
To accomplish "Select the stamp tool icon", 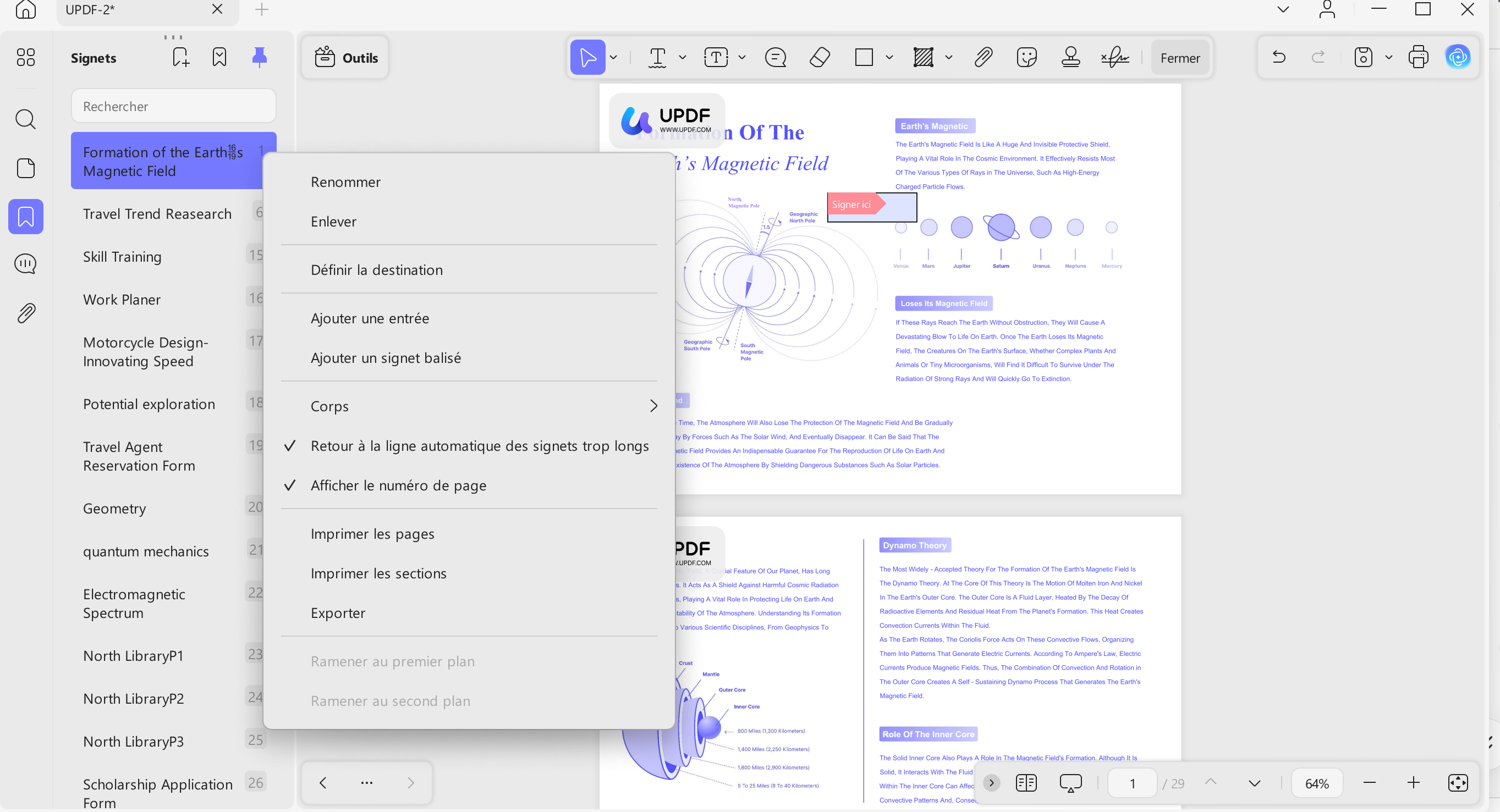I will tap(1070, 58).
